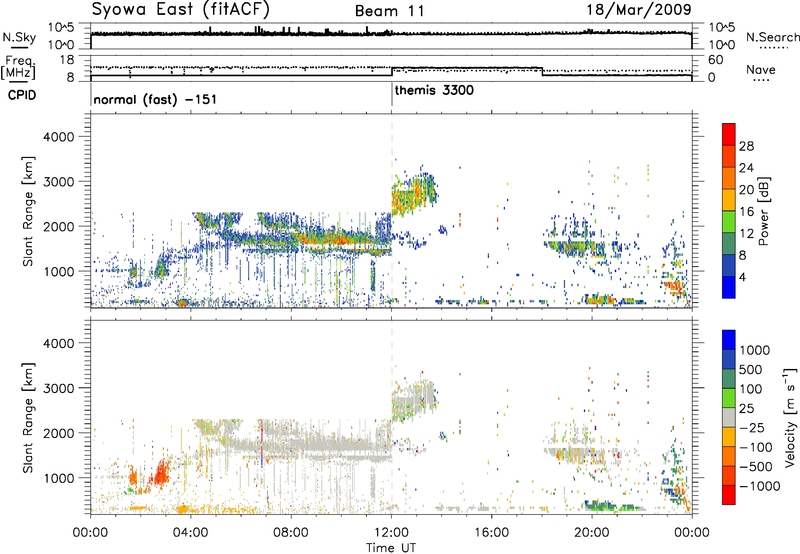The width and height of the screenshot is (800, 554).
Task: Click the '28' value on the Power scale
Action: pyautogui.click(x=746, y=146)
